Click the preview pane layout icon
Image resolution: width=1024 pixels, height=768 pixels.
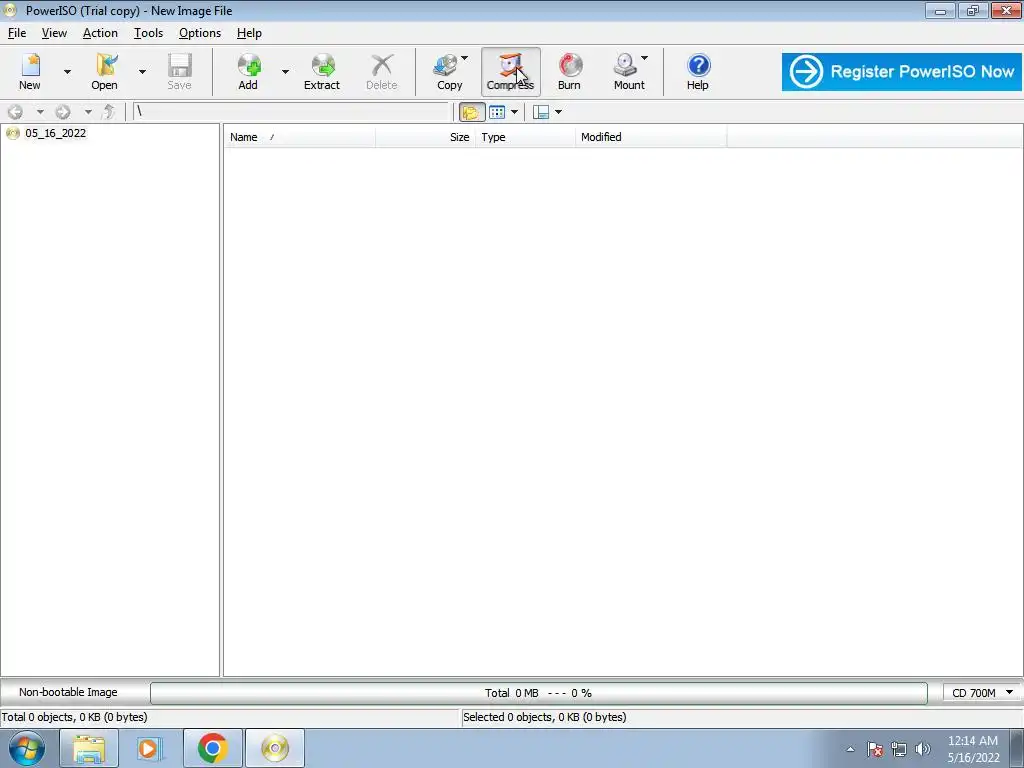pos(541,112)
